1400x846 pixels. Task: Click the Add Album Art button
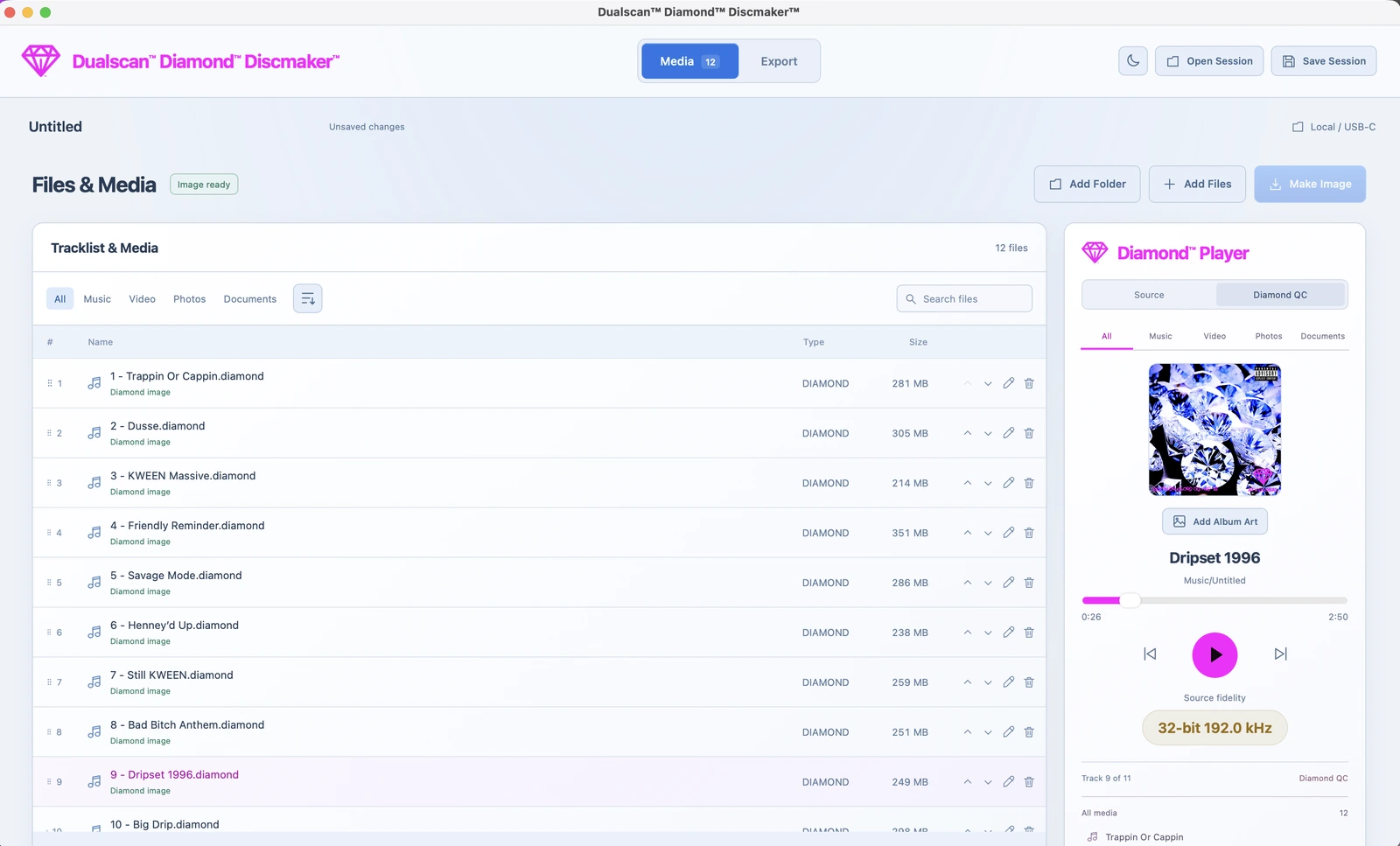(x=1214, y=521)
